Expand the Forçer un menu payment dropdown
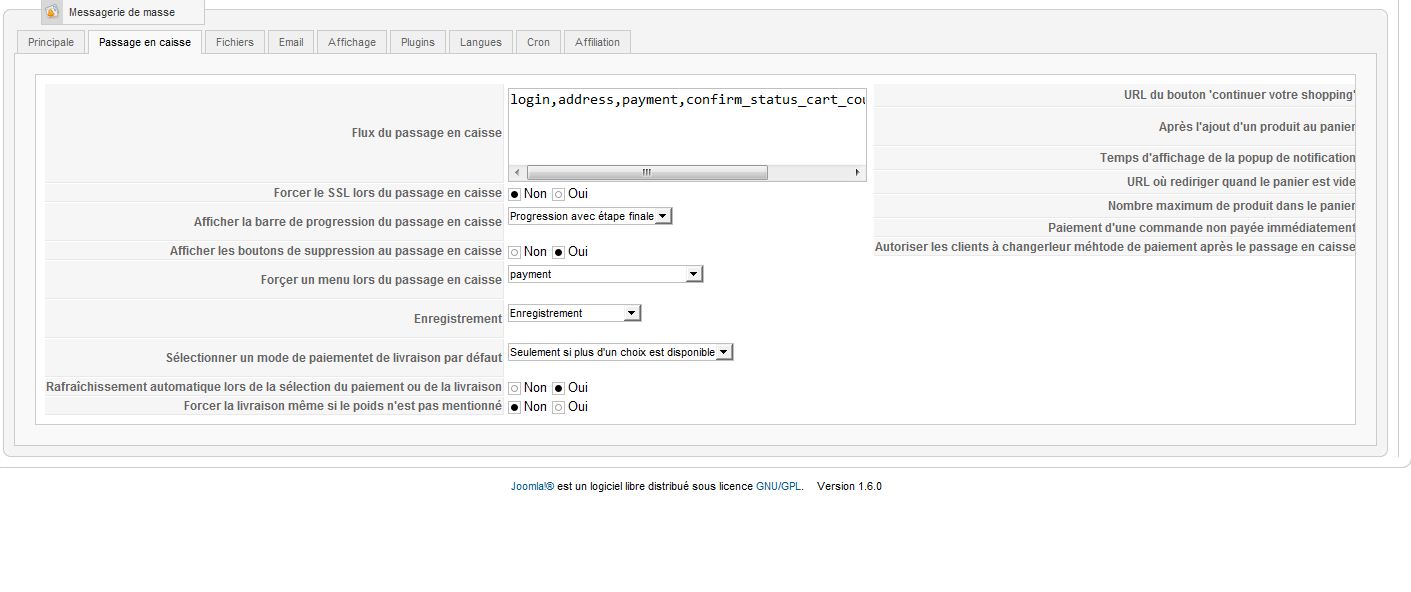1411x592 pixels. coord(694,274)
